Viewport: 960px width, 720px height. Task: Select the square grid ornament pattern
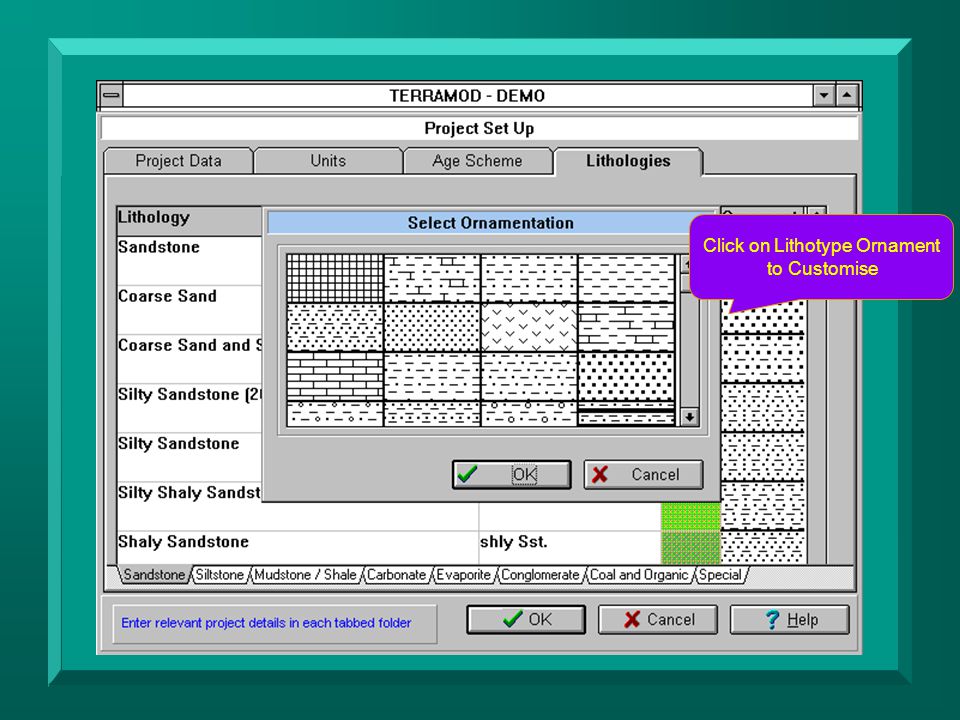[335, 278]
